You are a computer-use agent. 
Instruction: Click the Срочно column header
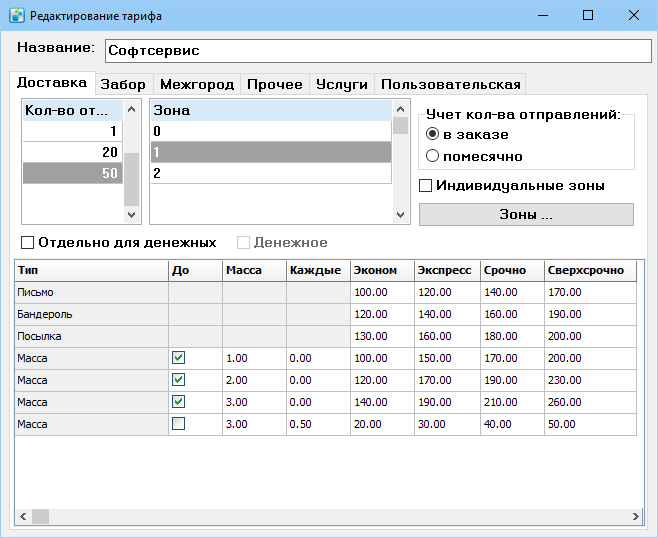click(512, 270)
